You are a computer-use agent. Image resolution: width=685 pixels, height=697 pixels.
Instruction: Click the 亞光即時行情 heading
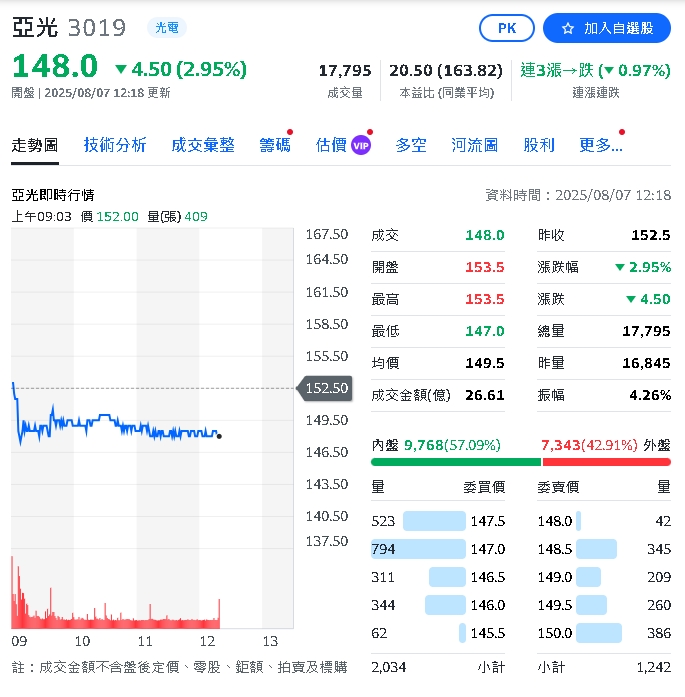(x=53, y=195)
